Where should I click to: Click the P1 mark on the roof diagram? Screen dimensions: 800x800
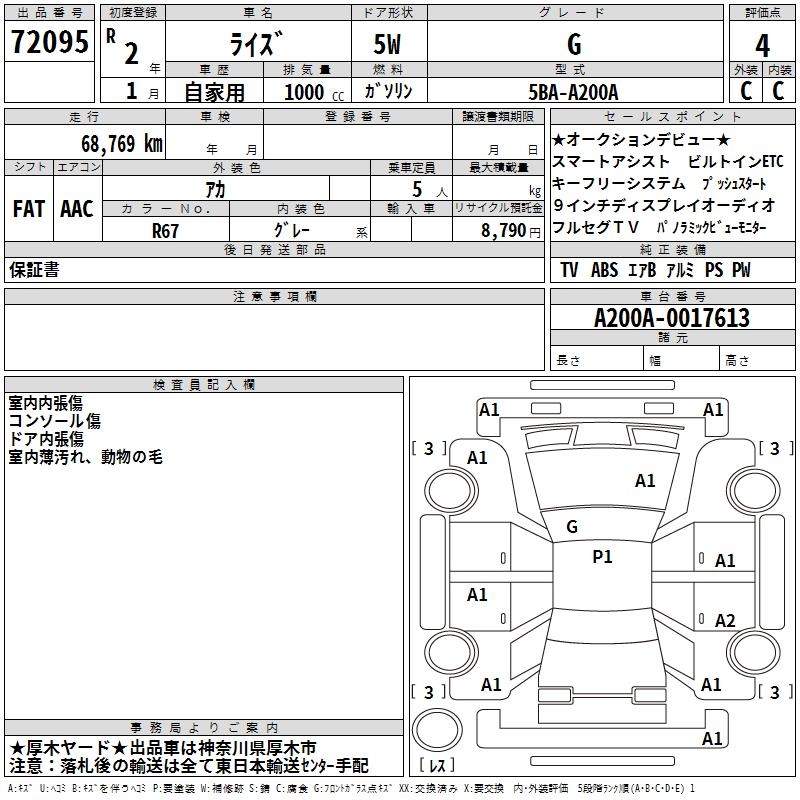coord(603,557)
